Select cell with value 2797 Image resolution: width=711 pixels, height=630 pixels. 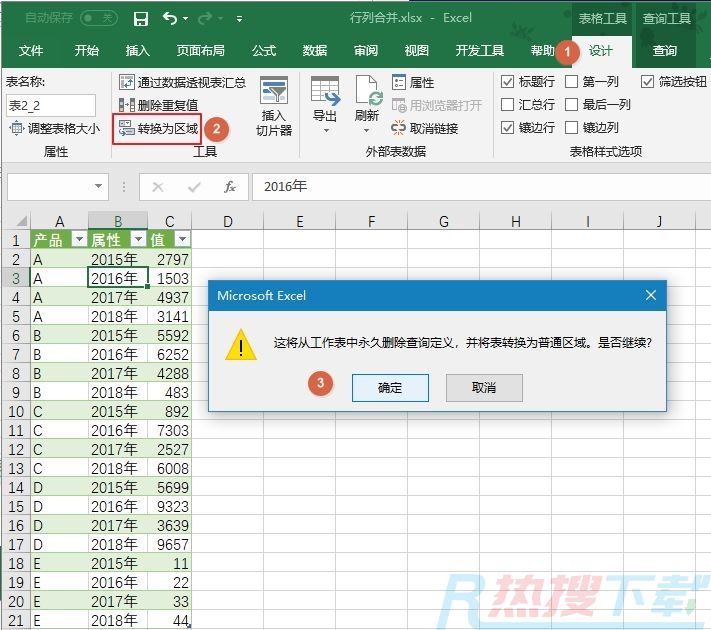click(169, 259)
